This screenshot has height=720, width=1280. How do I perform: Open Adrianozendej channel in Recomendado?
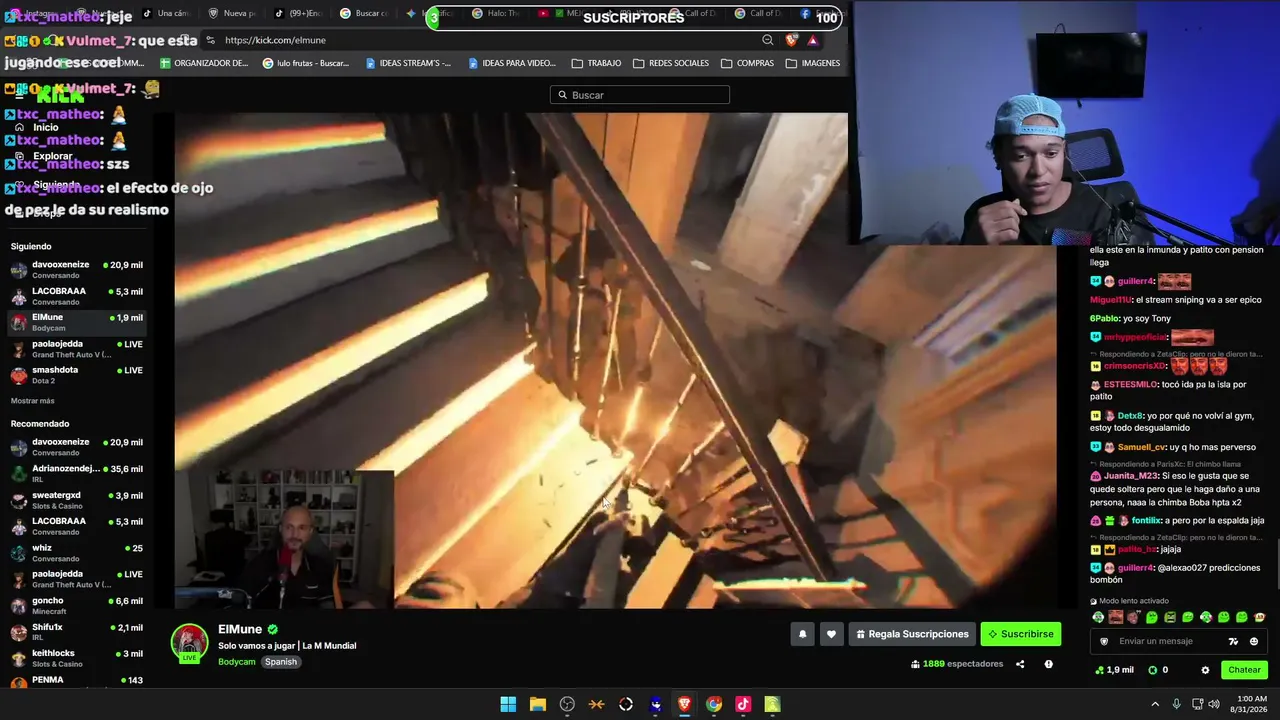pos(77,474)
